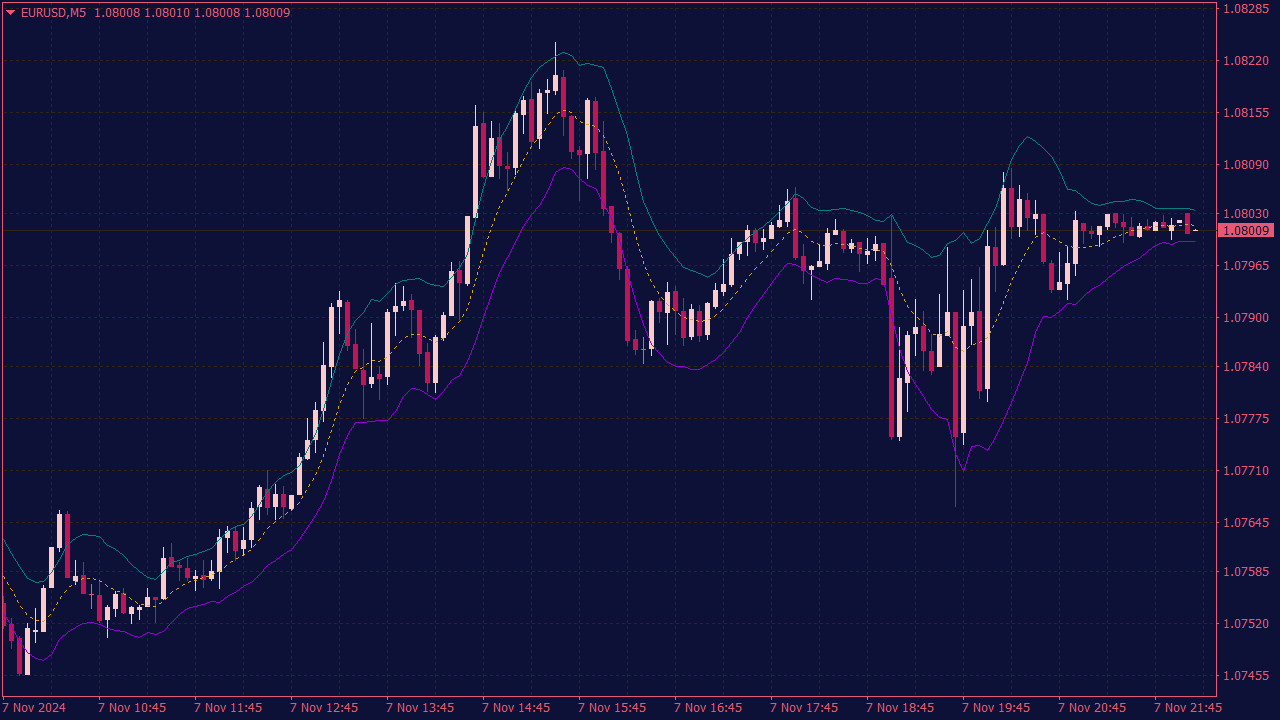Viewport: 1280px width, 720px height.
Task: Click time axis label 7 Nov 18:45
Action: pyautogui.click(x=900, y=708)
